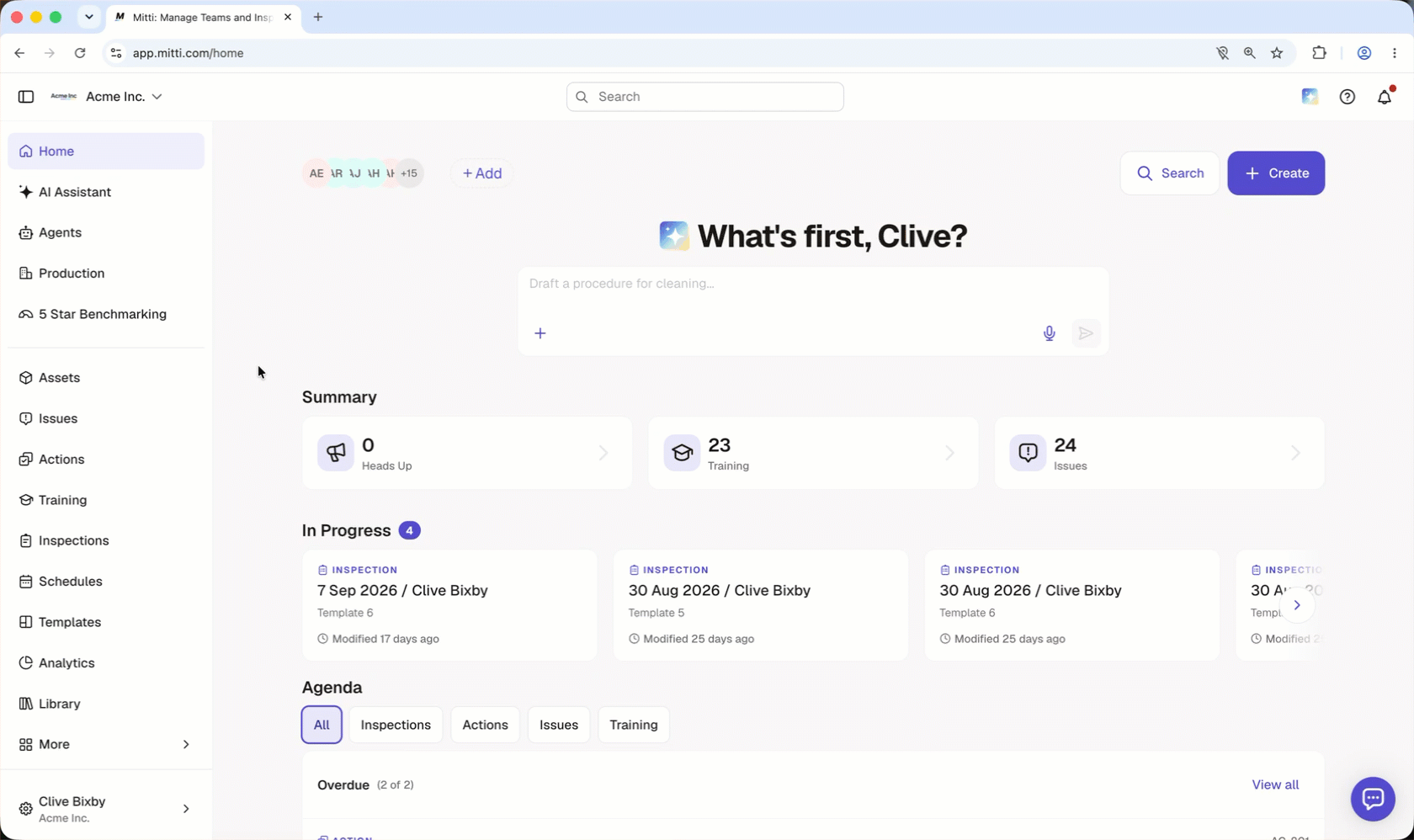Image resolution: width=1414 pixels, height=840 pixels.
Task: Click the sparkle logo beside What's first
Action: tap(674, 236)
